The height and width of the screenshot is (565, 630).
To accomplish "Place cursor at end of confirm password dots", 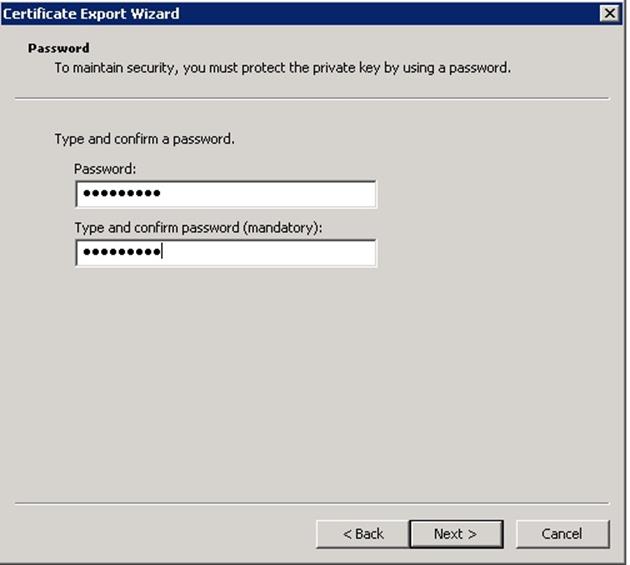I will tap(163, 253).
